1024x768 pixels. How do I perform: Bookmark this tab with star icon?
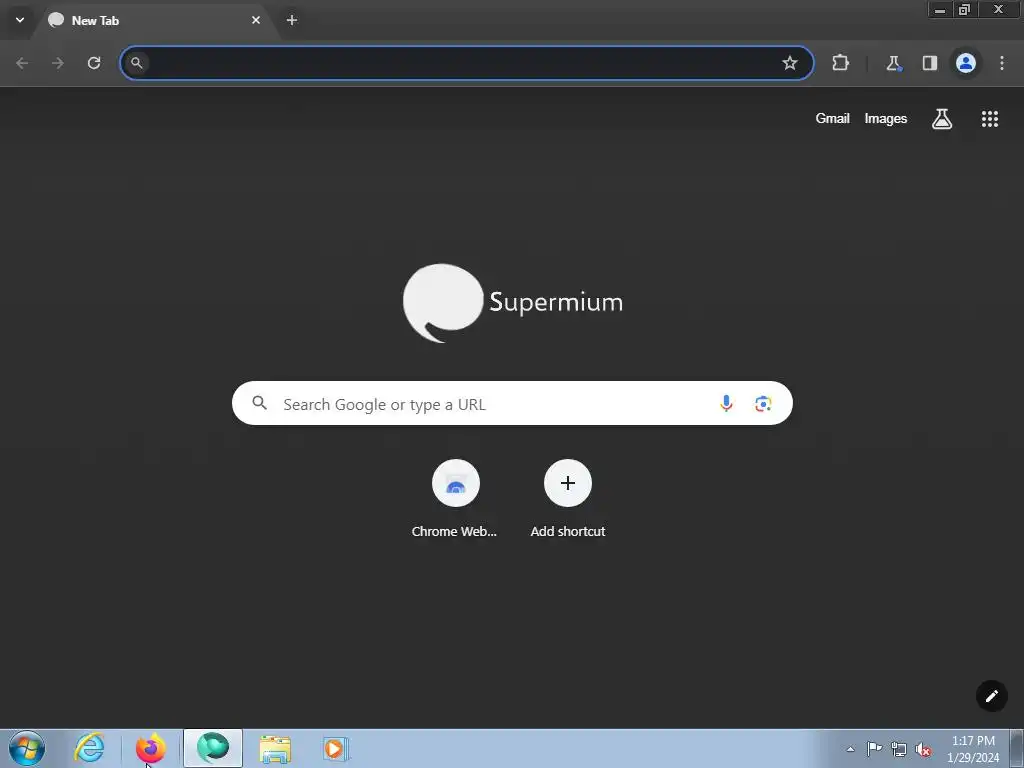click(790, 63)
